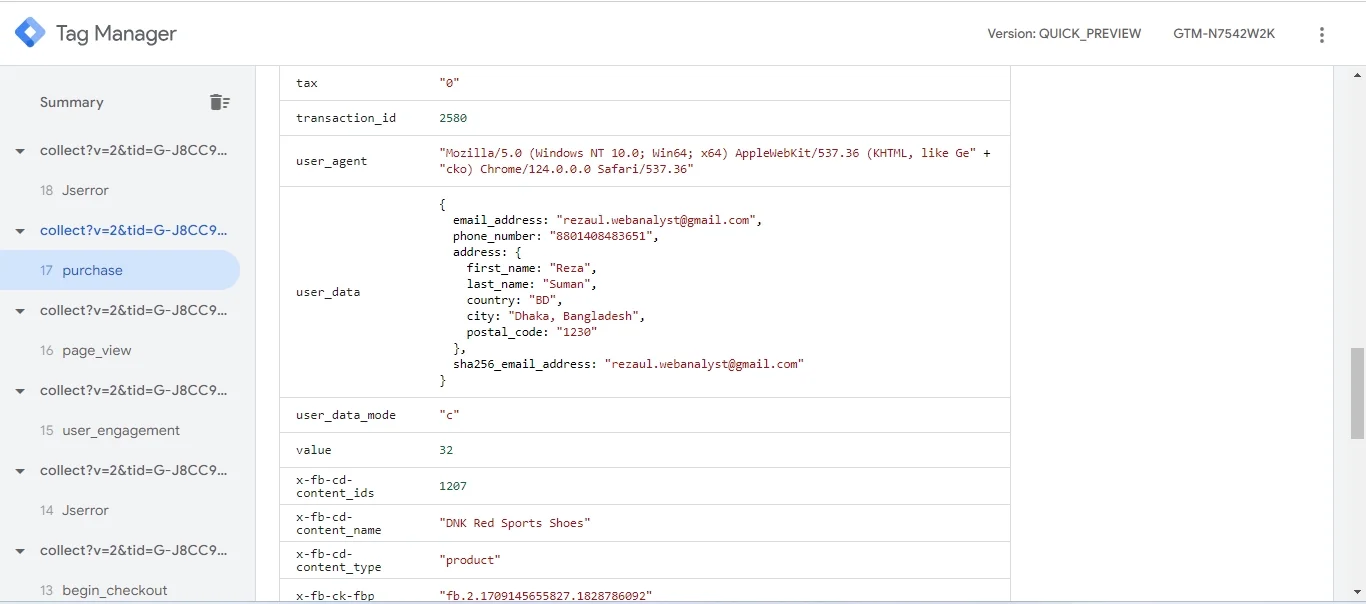The image size is (1366, 604).
Task: Click the page vertical scrollbar thumb
Action: [1357, 393]
